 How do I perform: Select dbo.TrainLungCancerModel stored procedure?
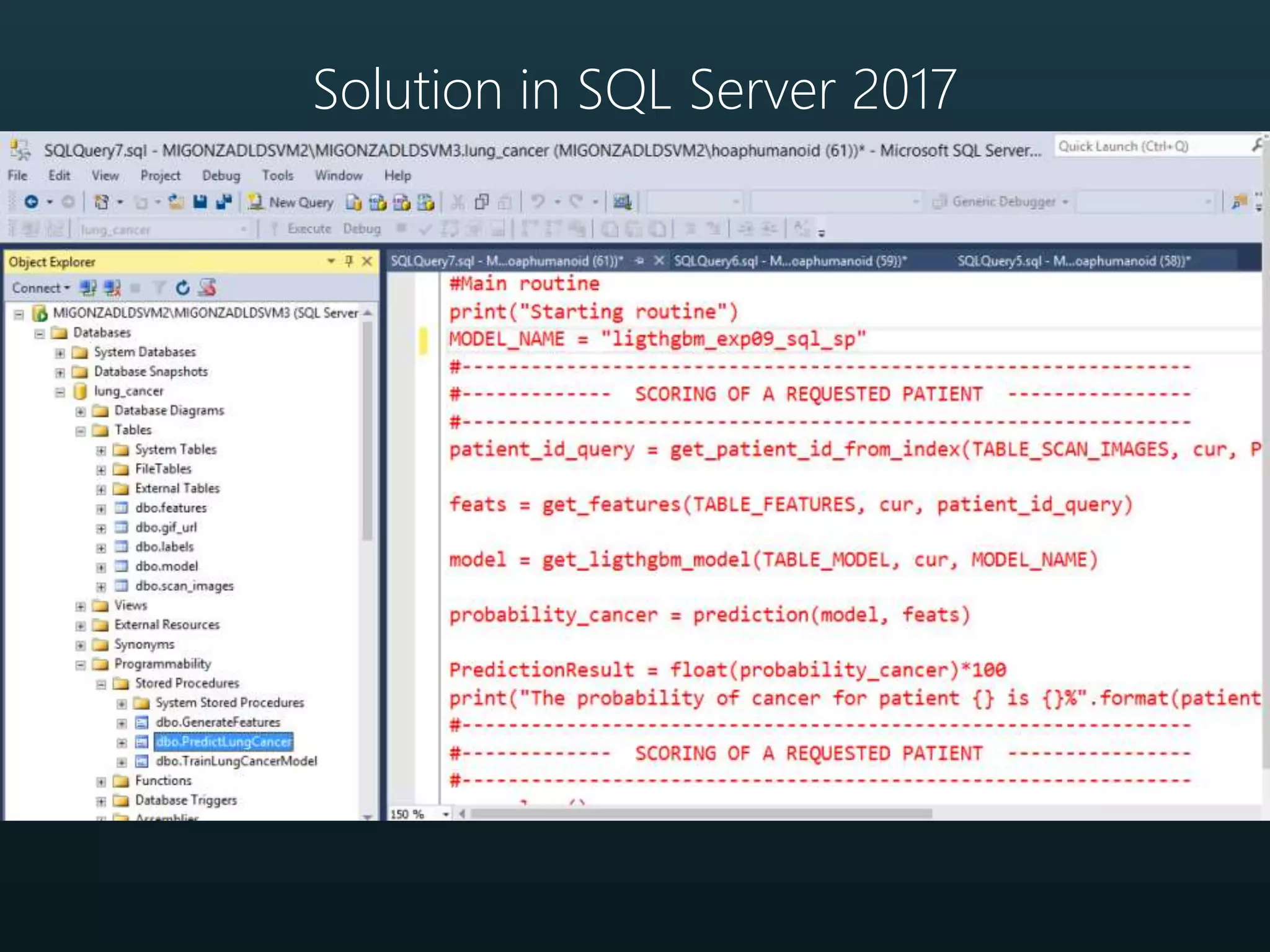coord(236,761)
